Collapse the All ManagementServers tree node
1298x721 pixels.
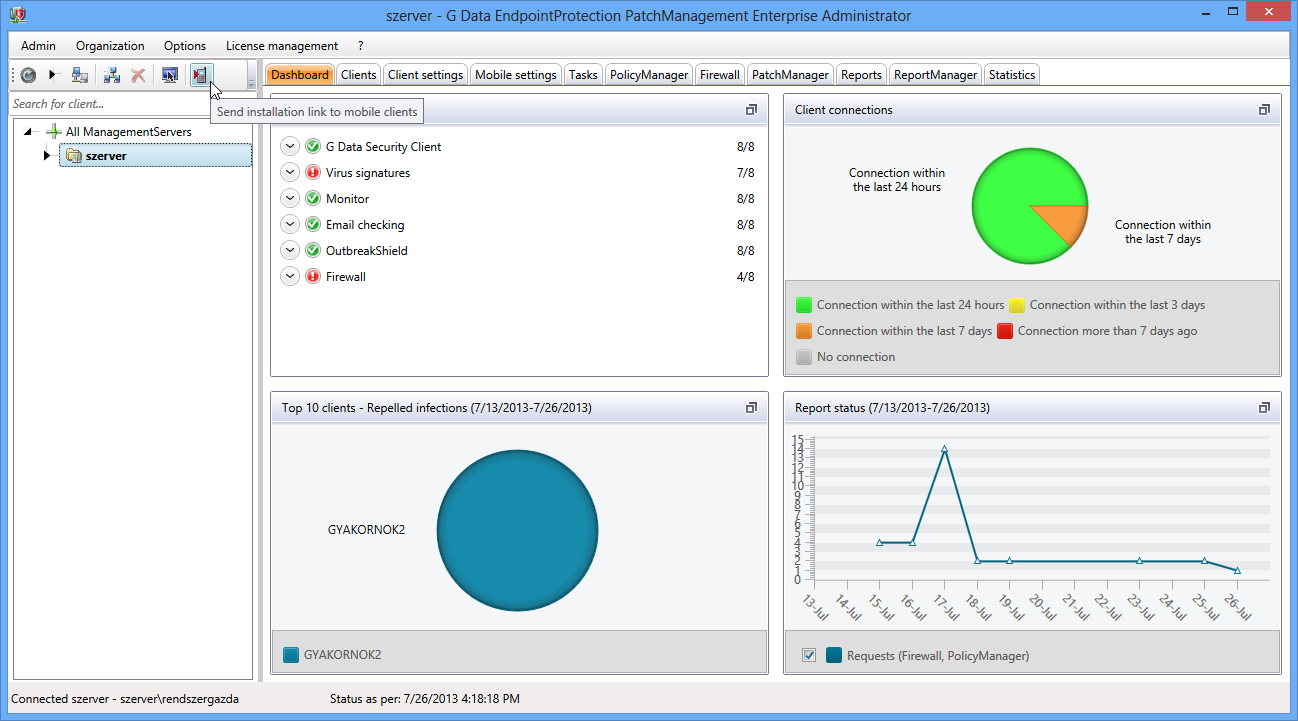tap(29, 132)
